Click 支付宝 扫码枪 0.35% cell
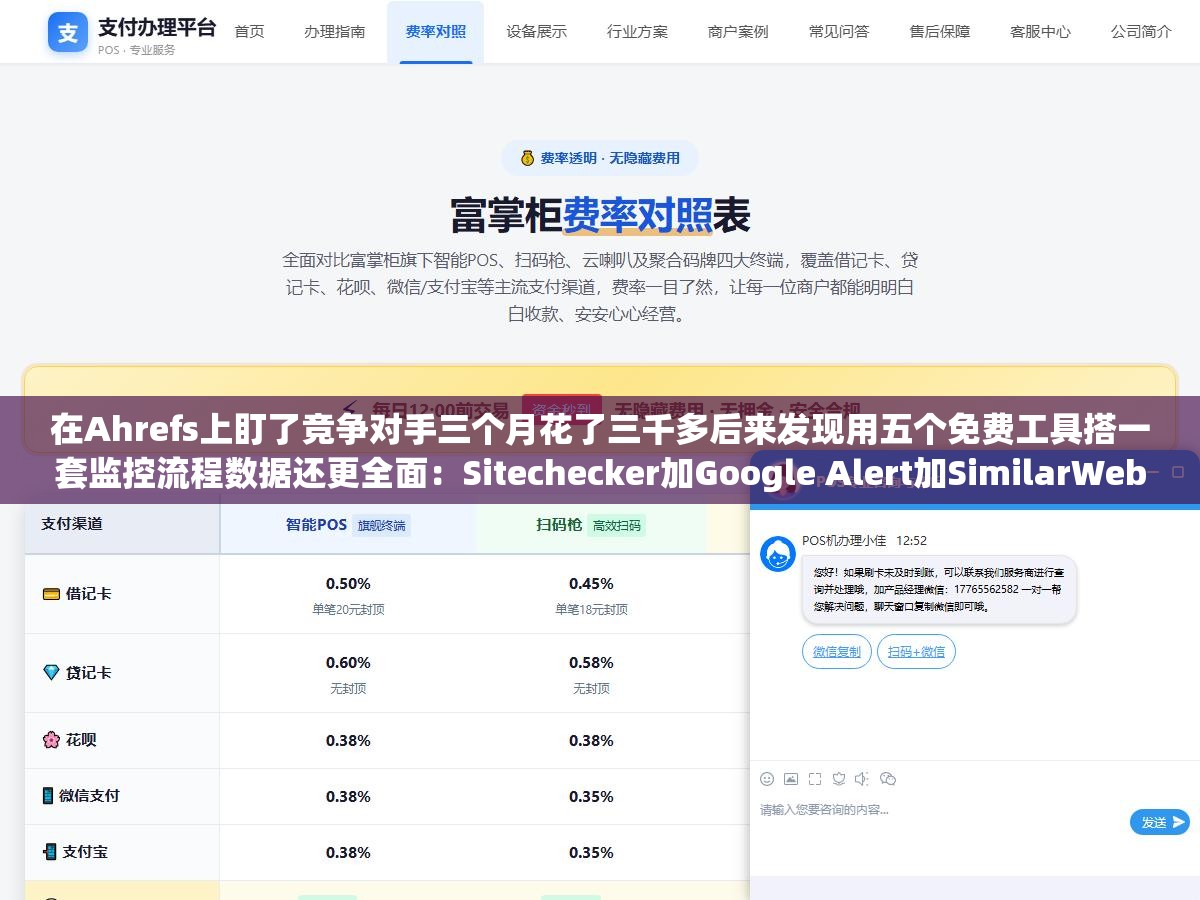Viewport: 1200px width, 900px height. click(591, 853)
